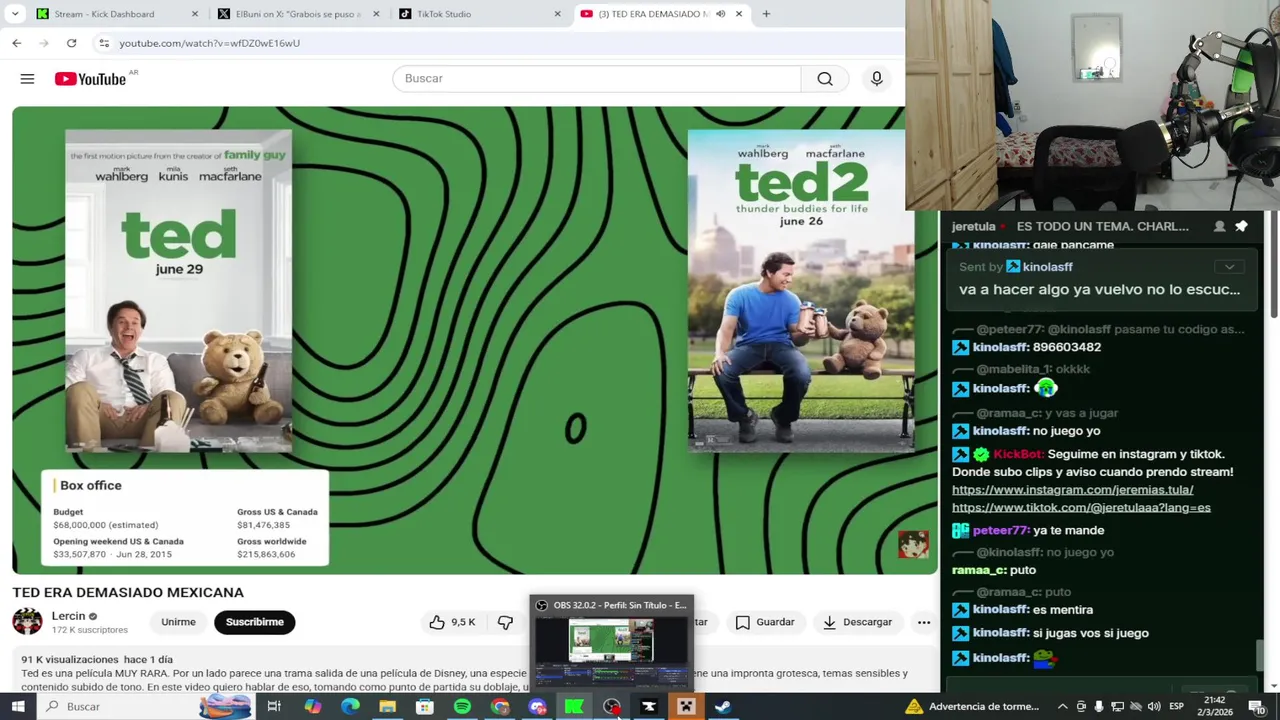Open the weather storm warning widget
The image size is (1280, 720).
pos(975,707)
